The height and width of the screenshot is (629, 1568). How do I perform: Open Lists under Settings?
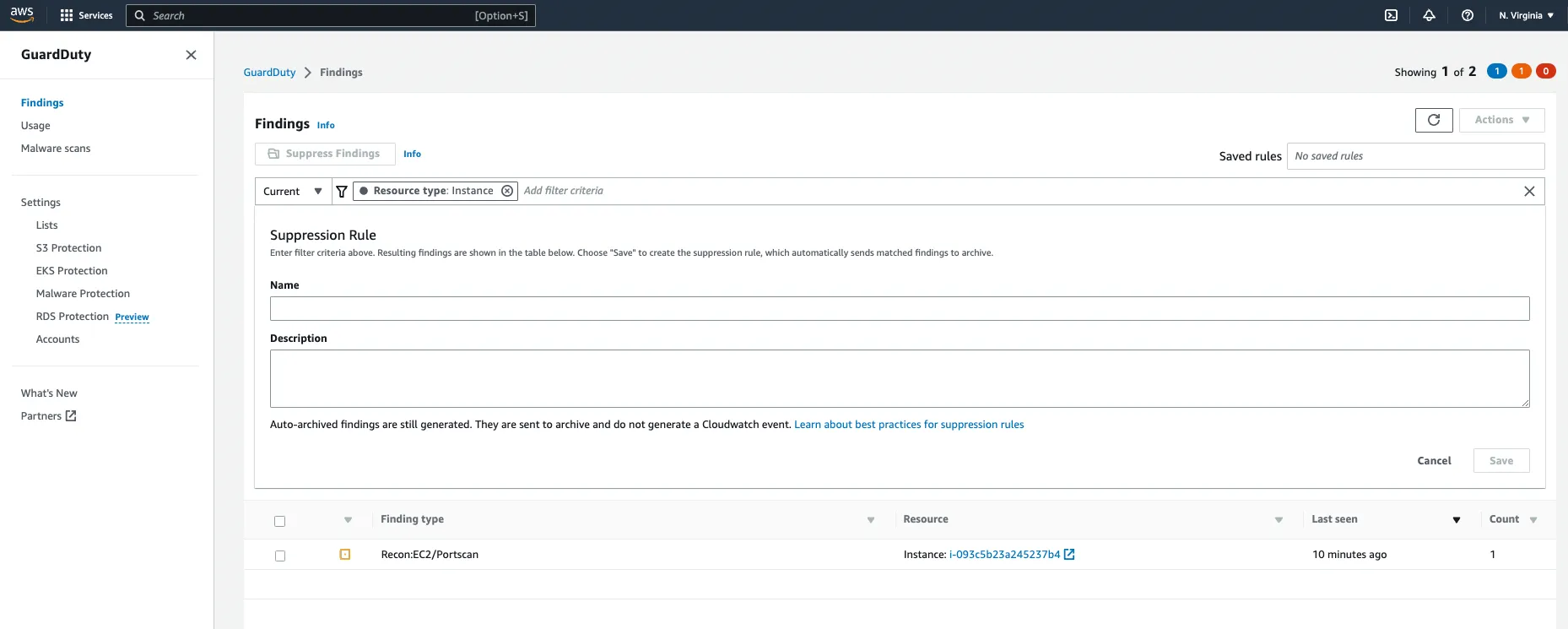(x=46, y=225)
